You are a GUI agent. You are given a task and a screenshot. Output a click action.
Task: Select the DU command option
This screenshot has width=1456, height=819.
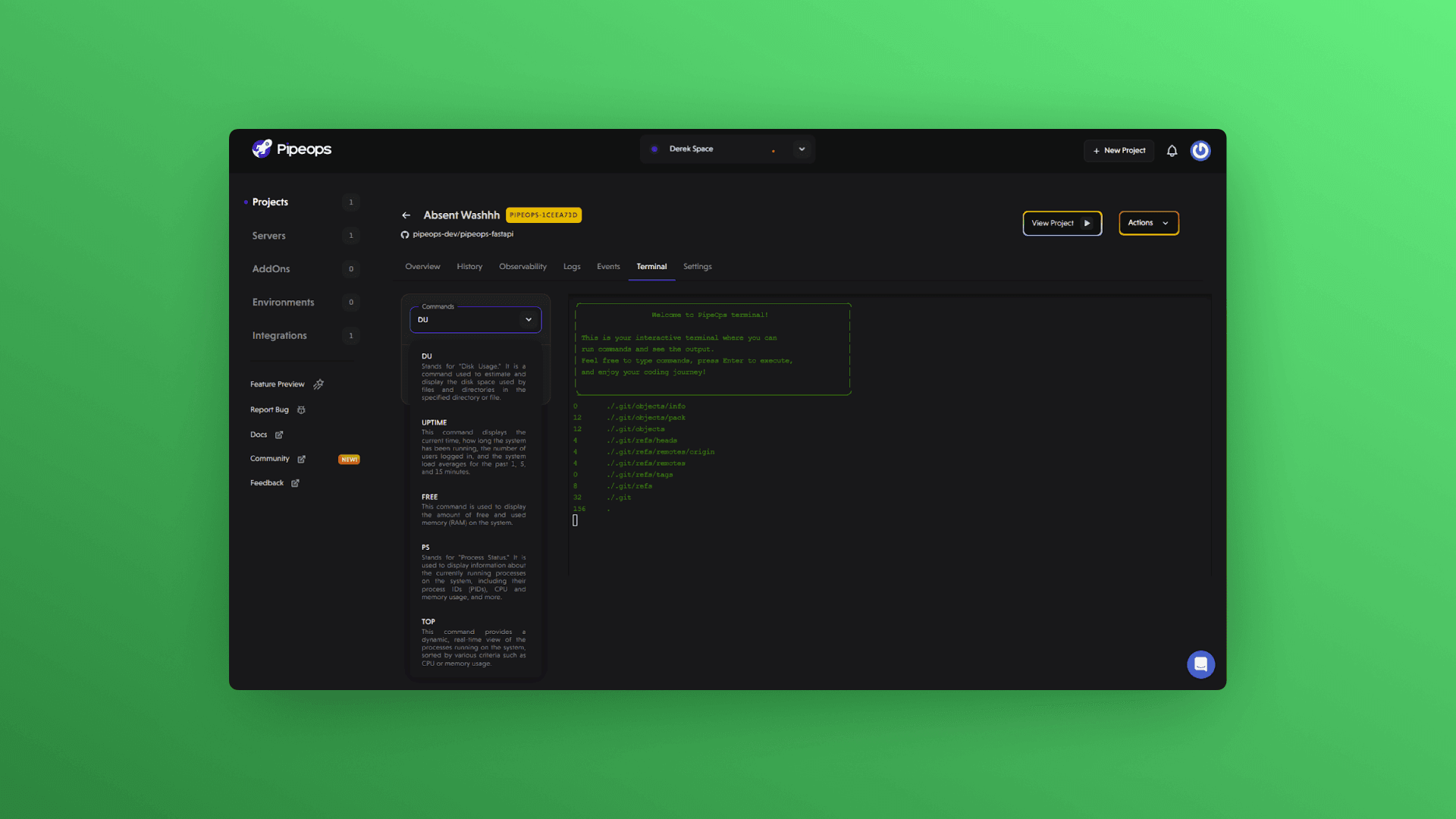click(x=474, y=376)
